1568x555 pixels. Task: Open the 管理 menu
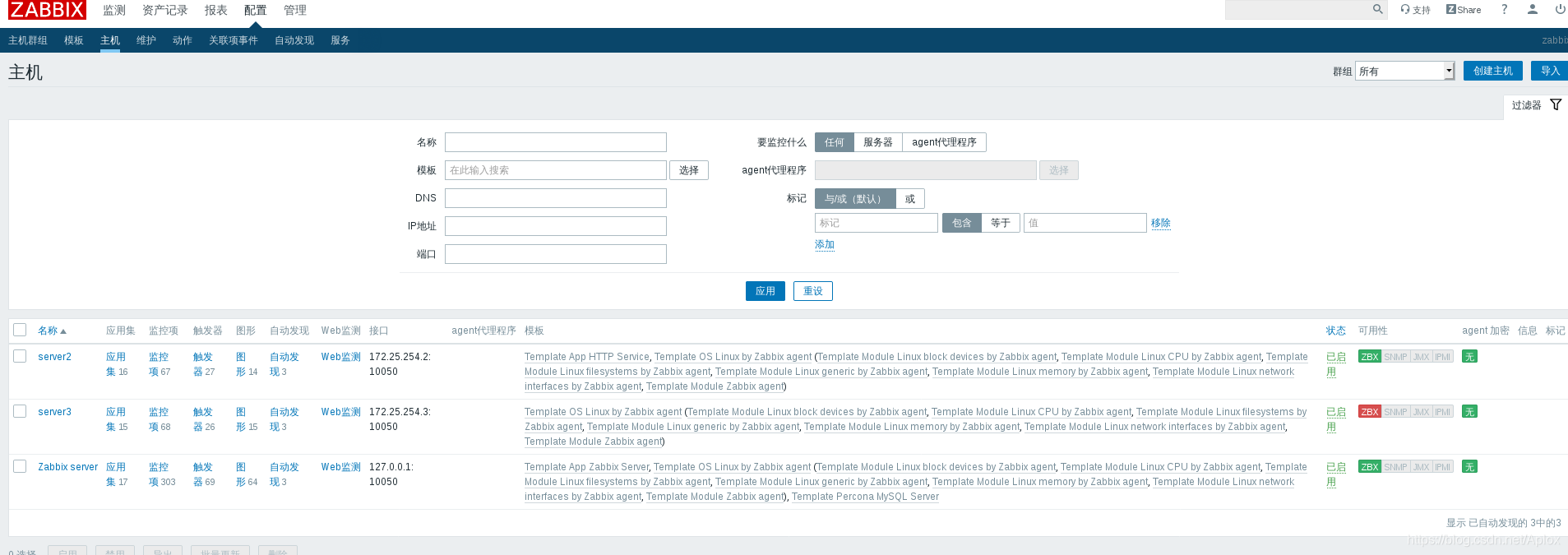(295, 10)
